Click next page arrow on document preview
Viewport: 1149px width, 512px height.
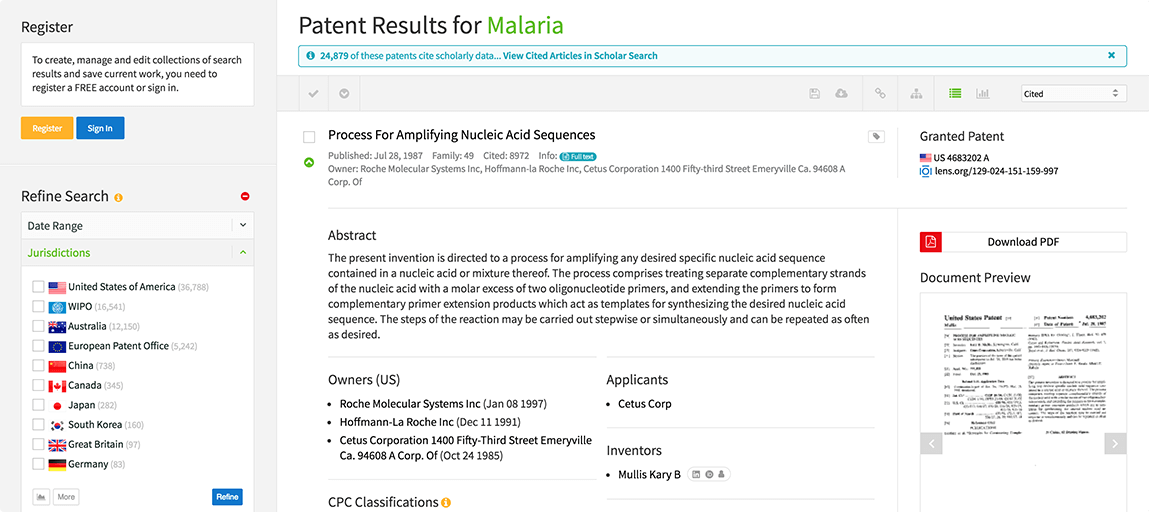tap(1115, 443)
